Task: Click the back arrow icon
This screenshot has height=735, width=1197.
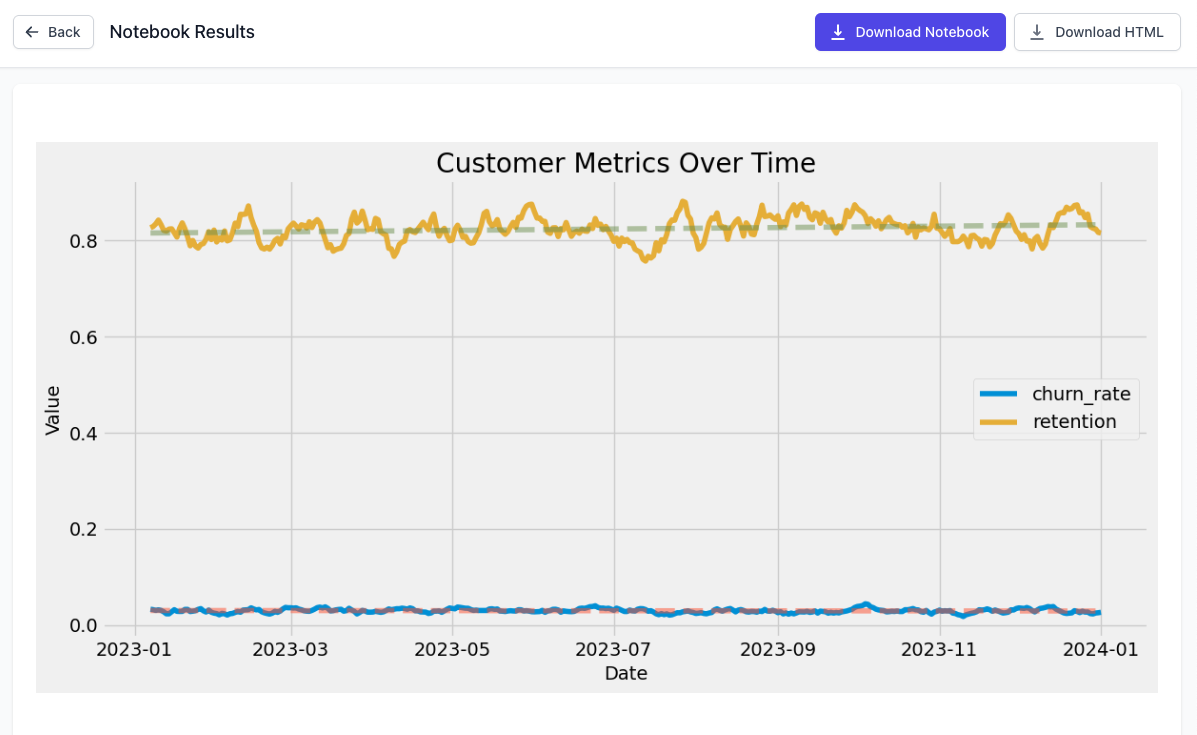Action: [32, 31]
